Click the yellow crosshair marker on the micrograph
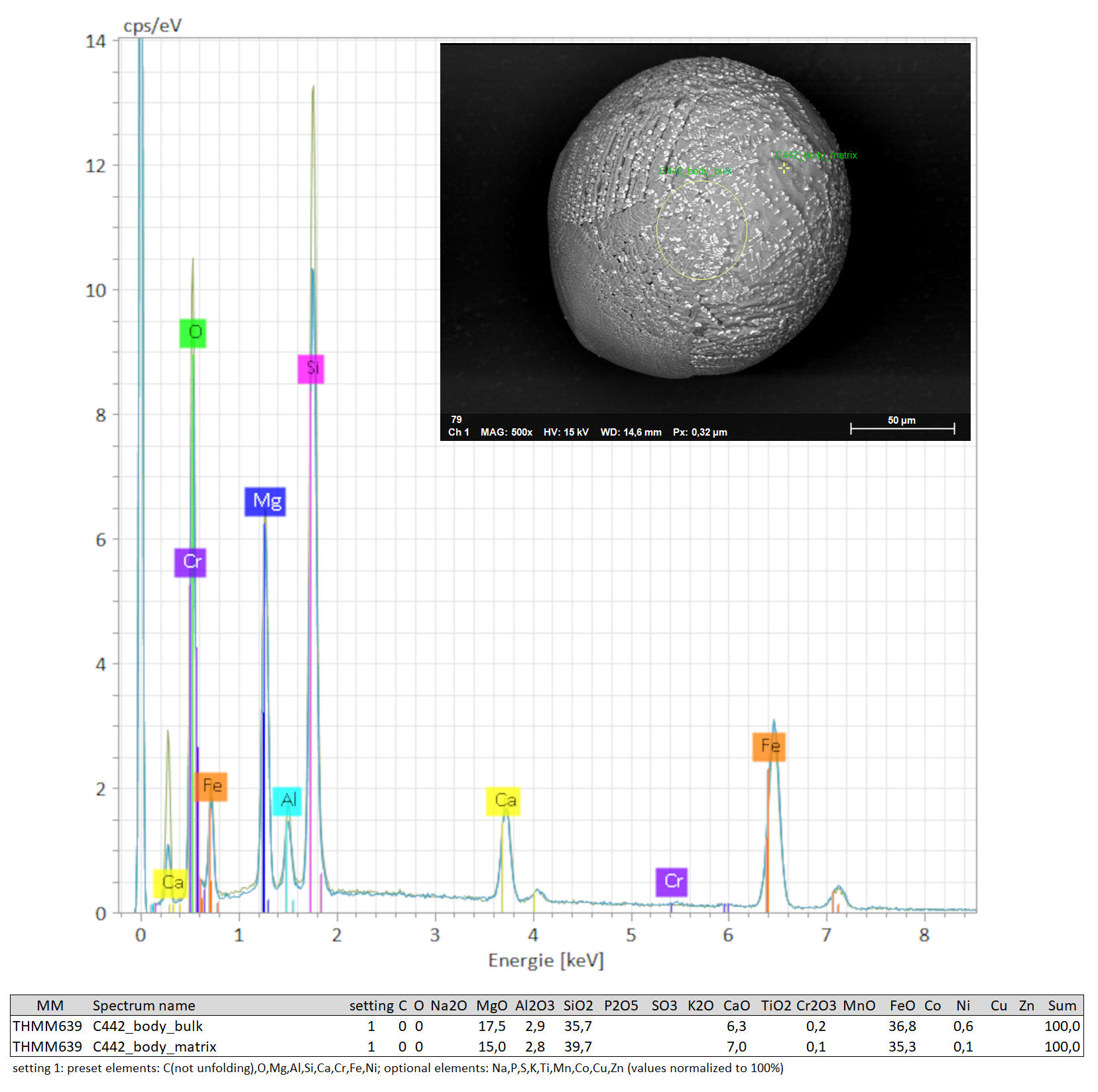 pyautogui.click(x=784, y=168)
